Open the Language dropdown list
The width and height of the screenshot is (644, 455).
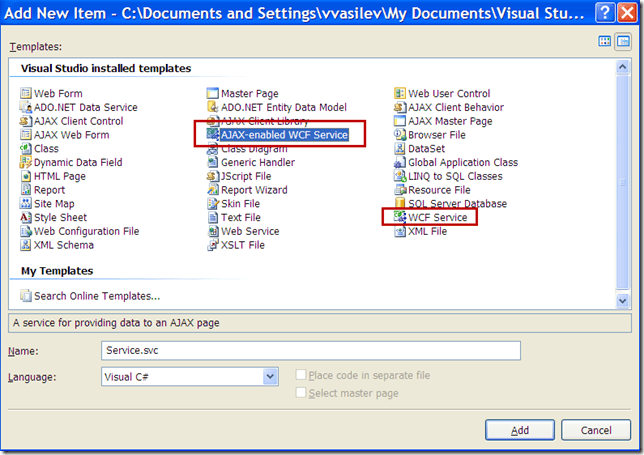coord(270,377)
